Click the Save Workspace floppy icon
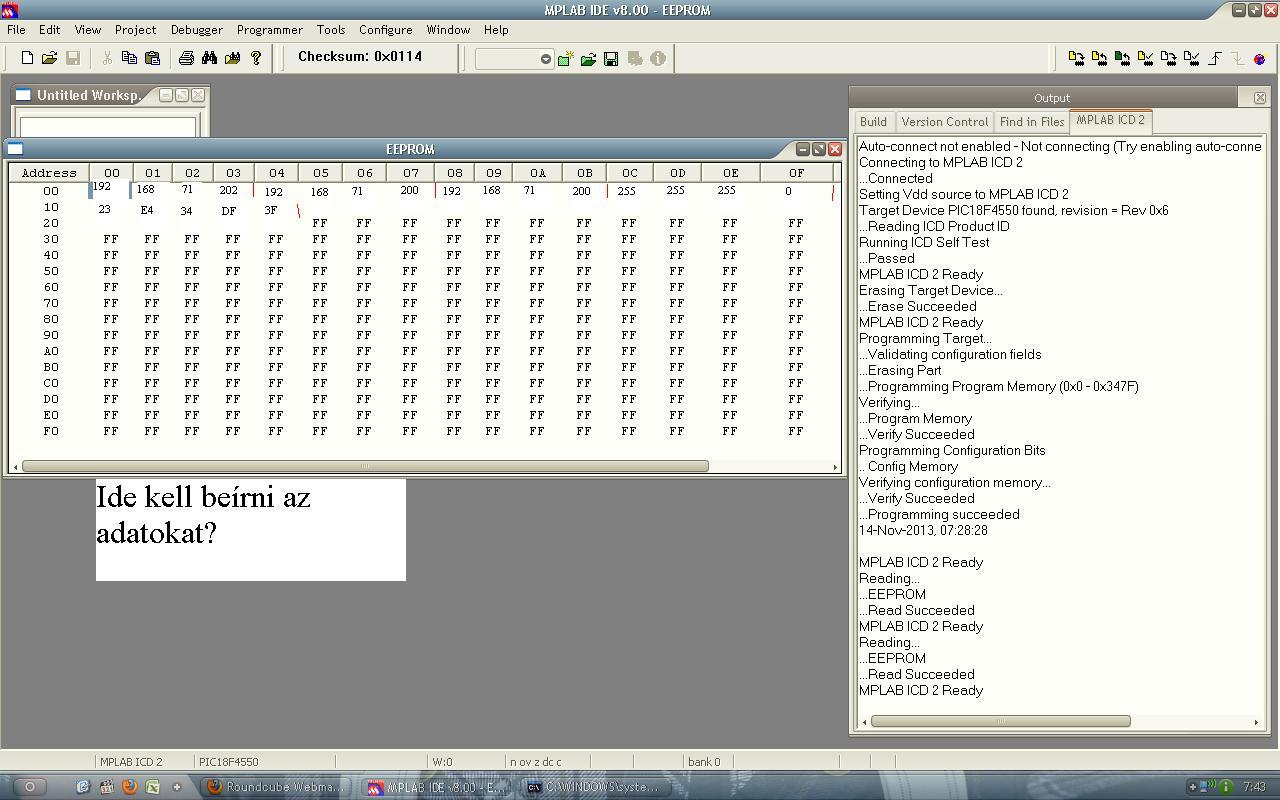The width and height of the screenshot is (1280, 800). 611,59
